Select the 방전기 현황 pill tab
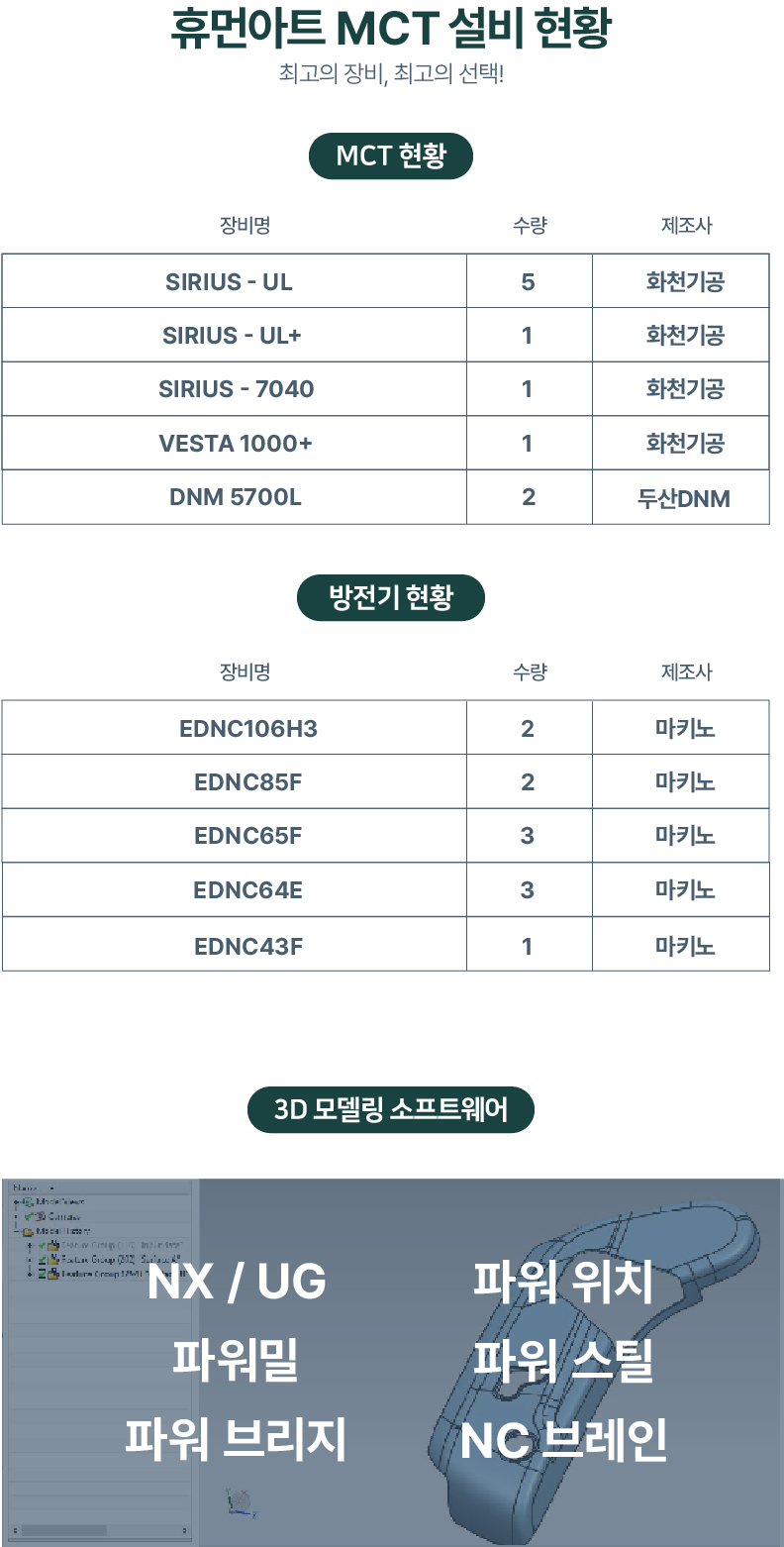Screen dimensions: 784x1547 391,598
